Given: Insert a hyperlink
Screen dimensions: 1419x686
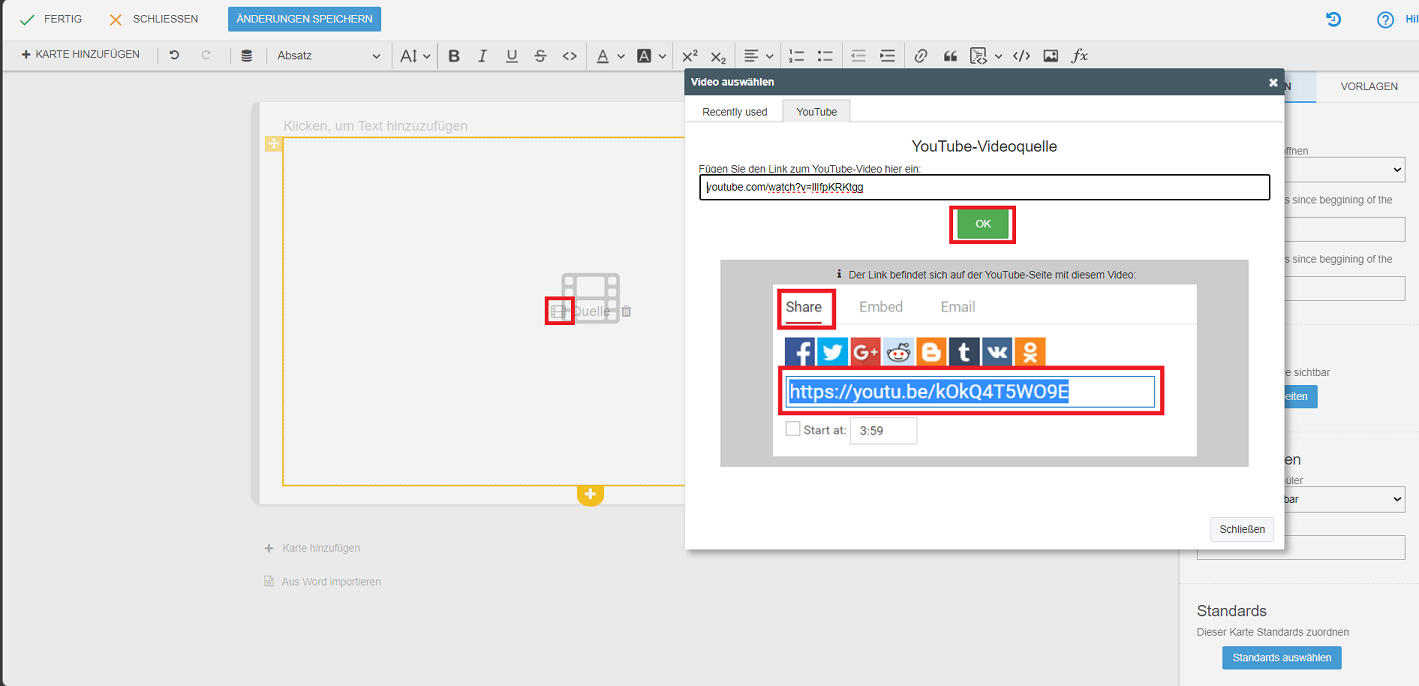Looking at the screenshot, I should click(921, 56).
